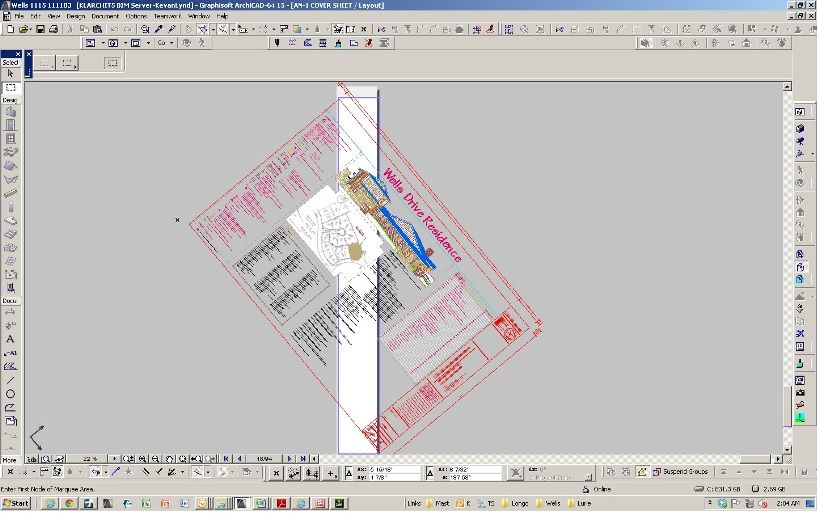The width and height of the screenshot is (819, 515).
Task: Click the Start button
Action: pyautogui.click(x=16, y=504)
